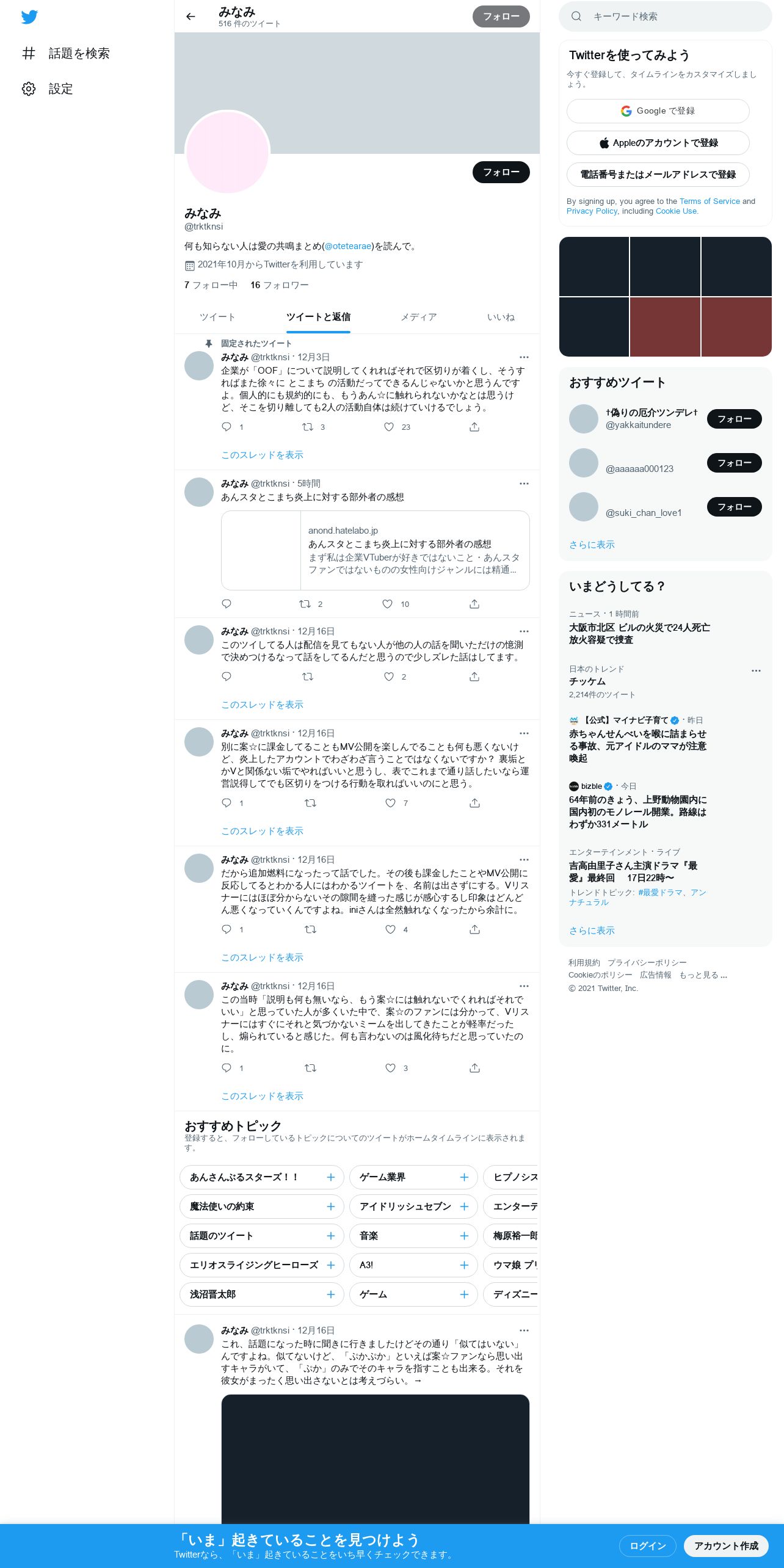Reply to tweet starting 別に案☆に課金

click(227, 803)
